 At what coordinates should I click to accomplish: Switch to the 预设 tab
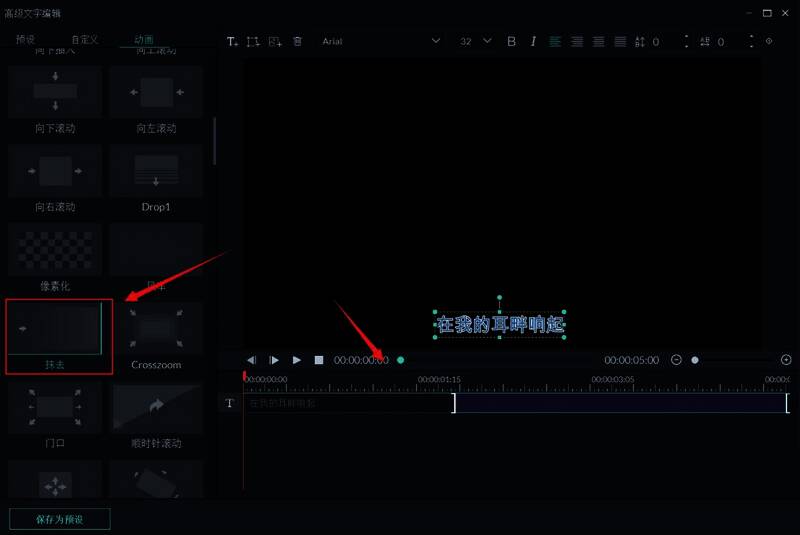click(26, 39)
